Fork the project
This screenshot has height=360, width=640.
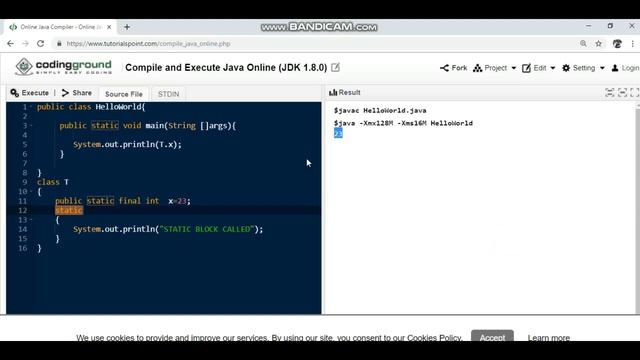pos(453,68)
